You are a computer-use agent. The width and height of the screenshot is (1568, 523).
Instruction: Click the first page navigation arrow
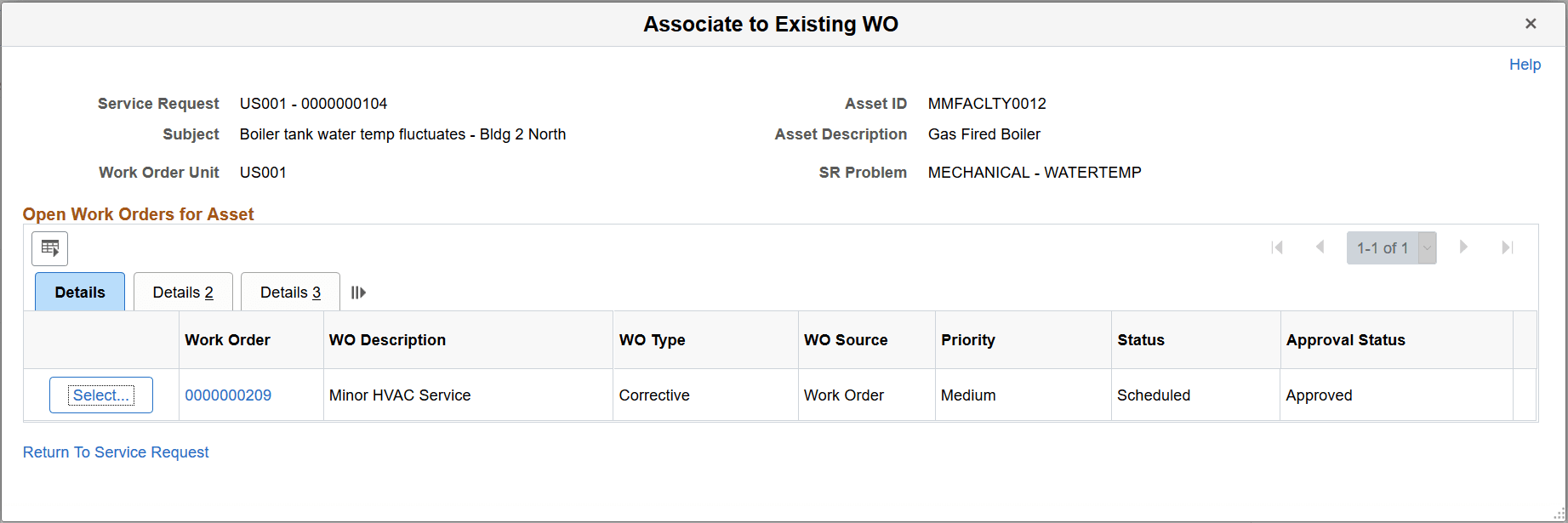pyautogui.click(x=1277, y=247)
